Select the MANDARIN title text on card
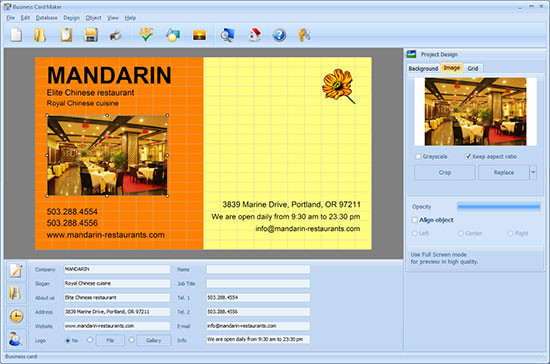 point(109,75)
